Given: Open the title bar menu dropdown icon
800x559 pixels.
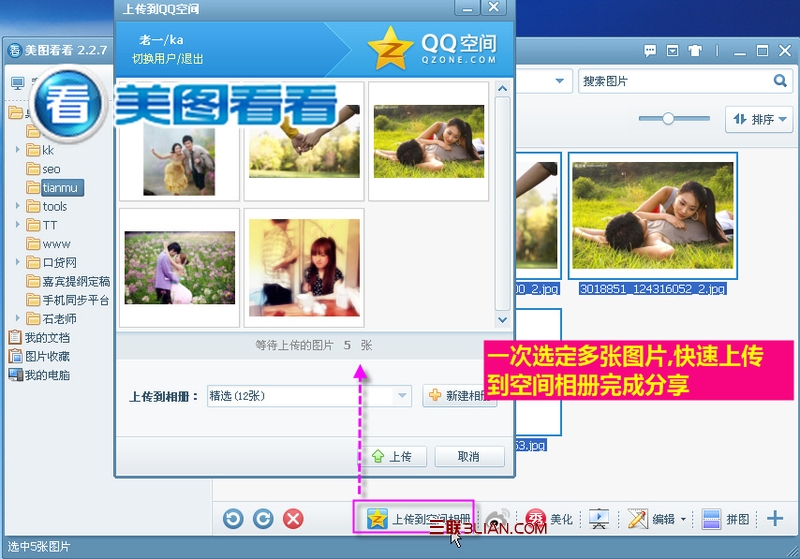Looking at the screenshot, I should pos(672,50).
